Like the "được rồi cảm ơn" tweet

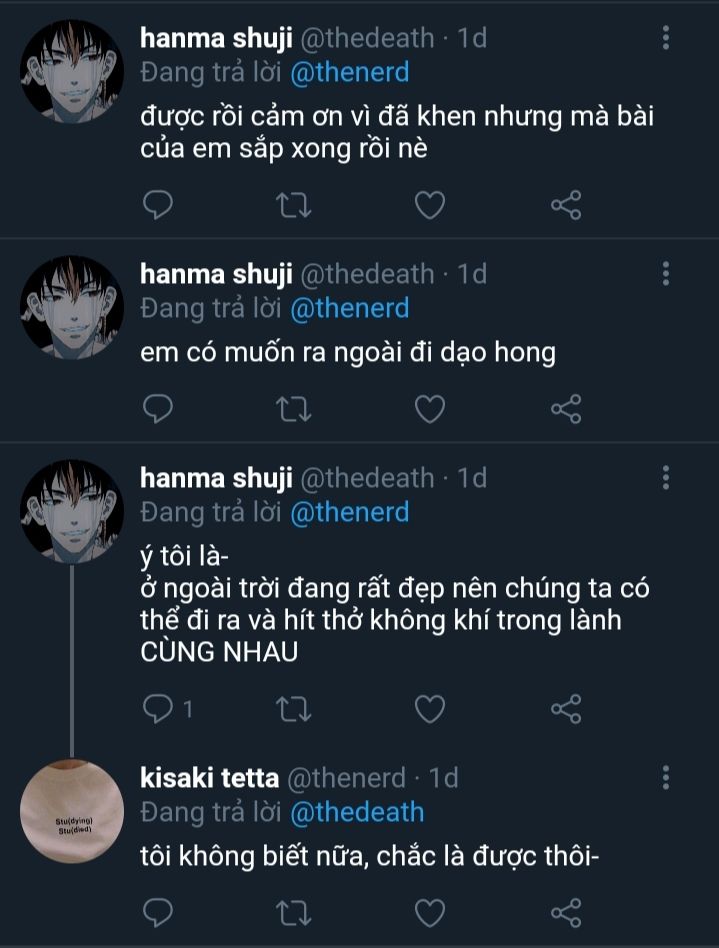(429, 206)
